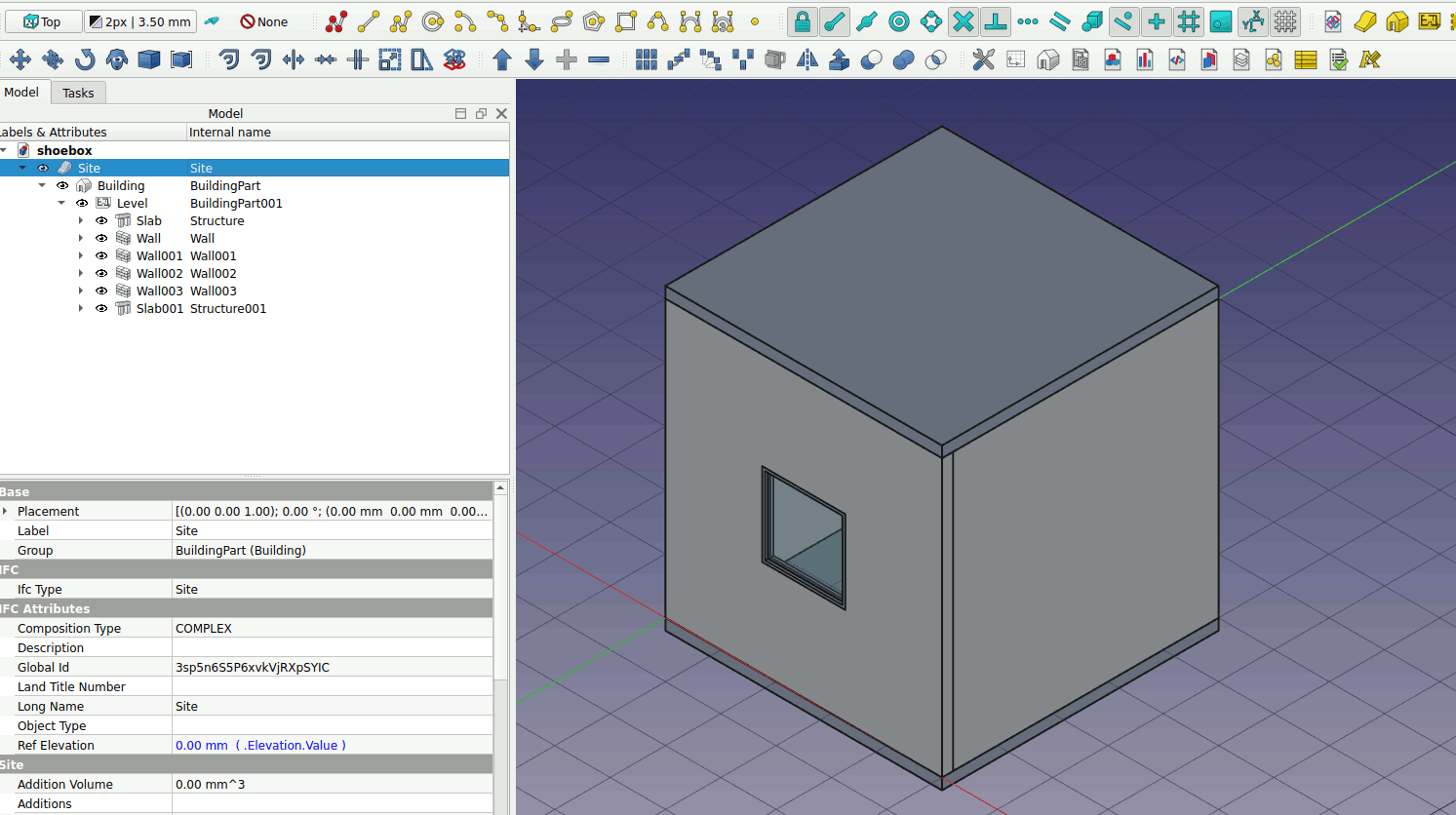The width and height of the screenshot is (1456, 815).
Task: Hide the Wall001 object via eye icon
Action: pyautogui.click(x=101, y=256)
